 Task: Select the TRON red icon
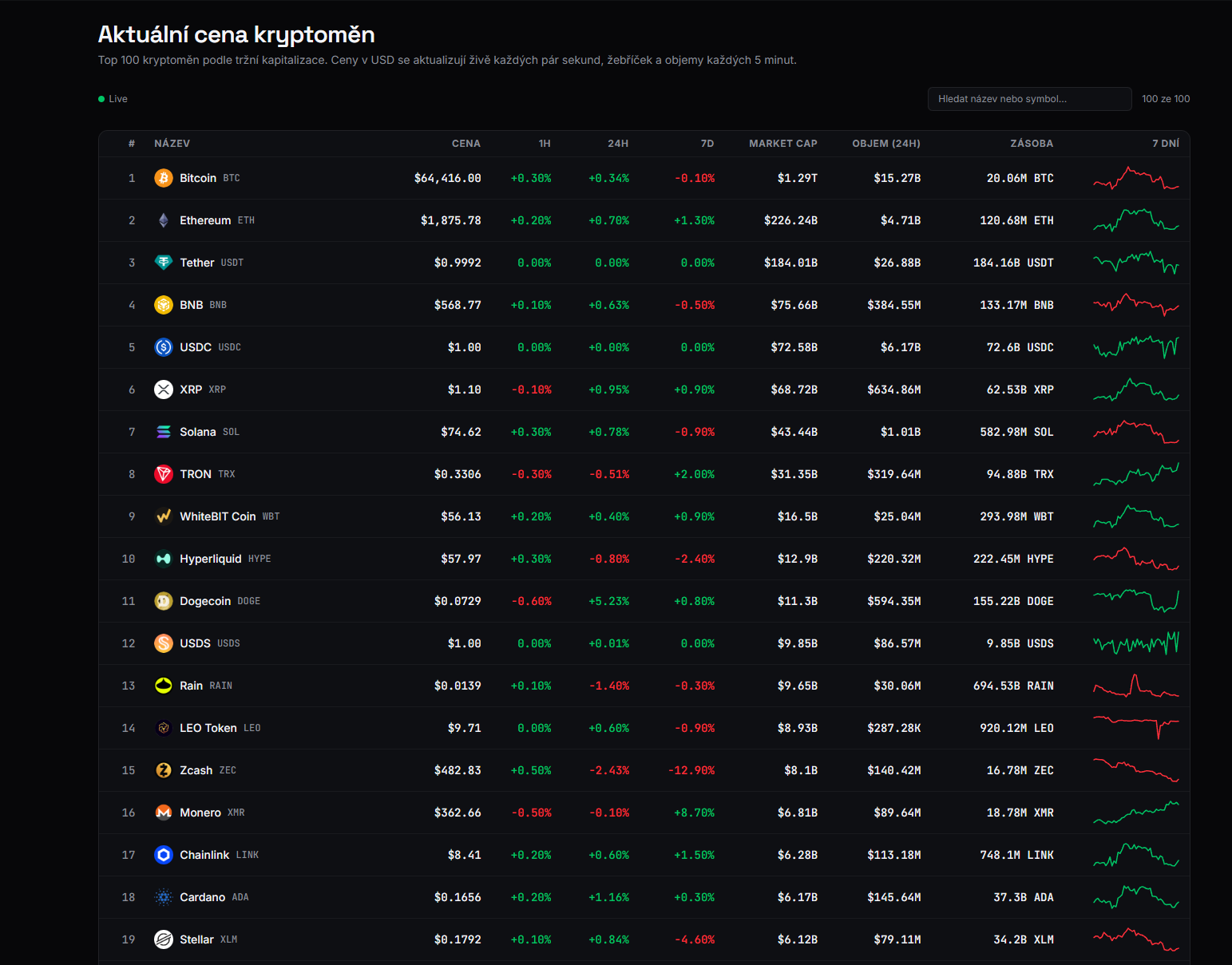point(164,474)
